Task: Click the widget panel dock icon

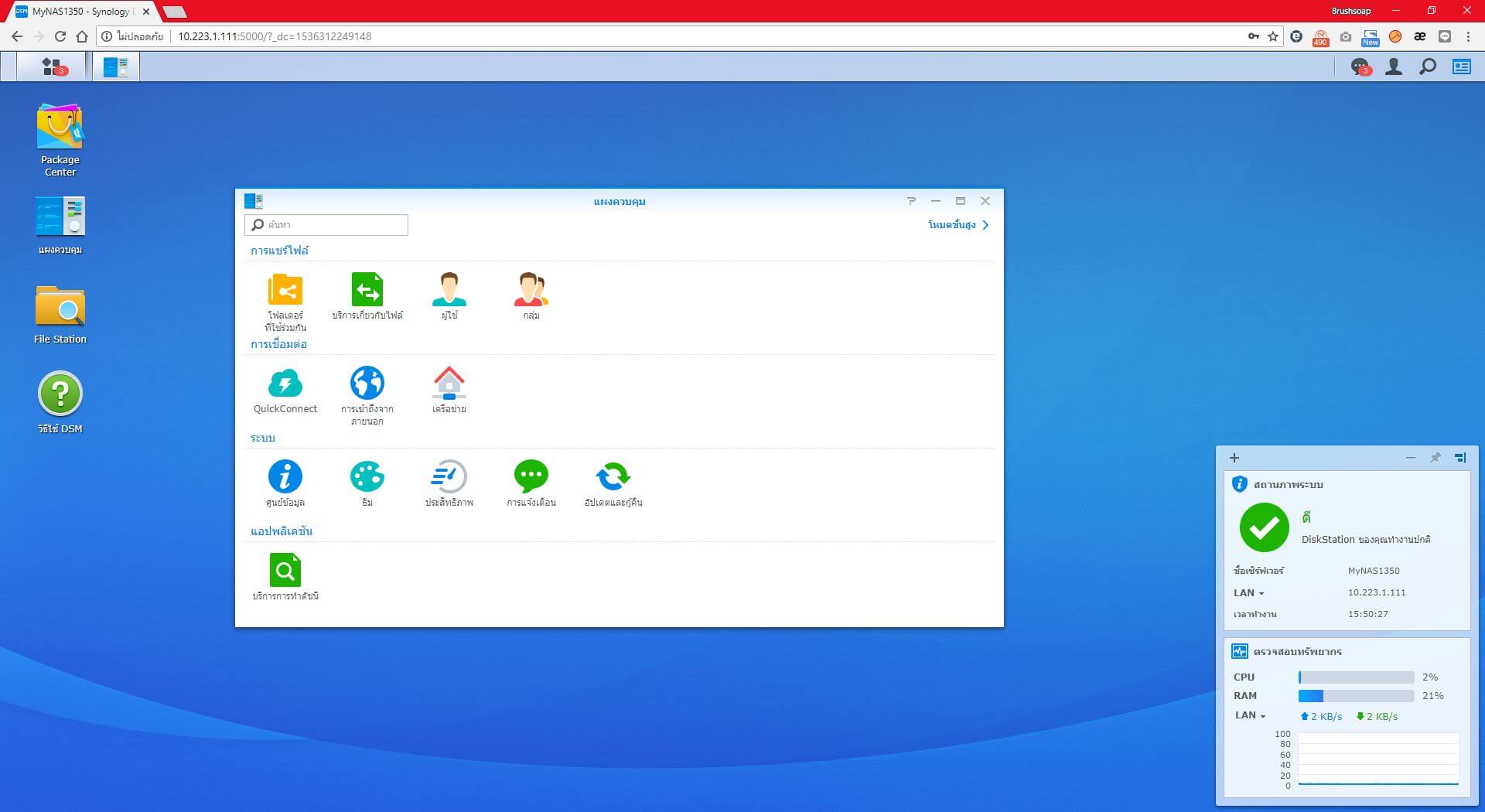Action: tap(1460, 458)
